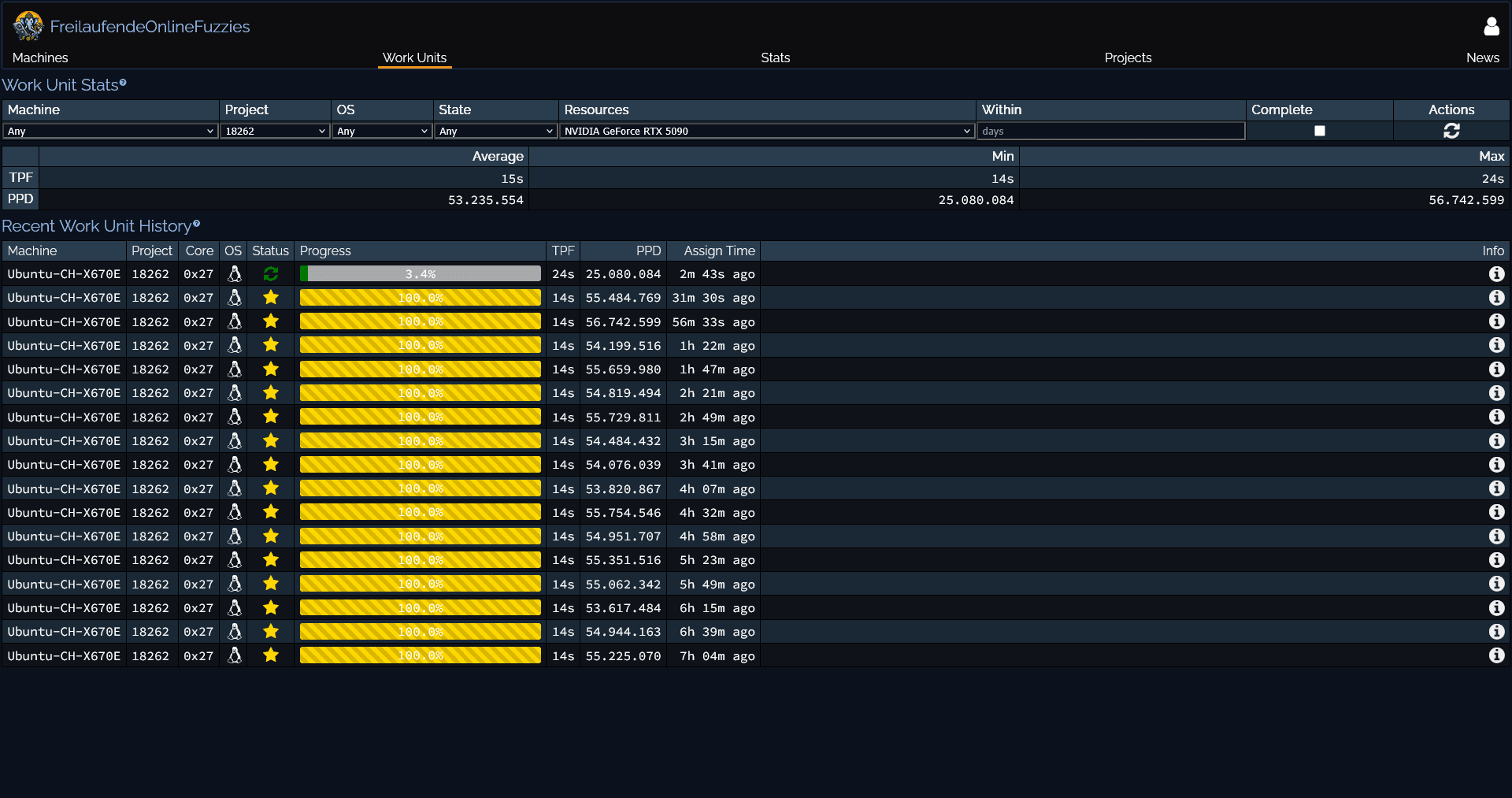Open the News tab

click(x=1483, y=58)
